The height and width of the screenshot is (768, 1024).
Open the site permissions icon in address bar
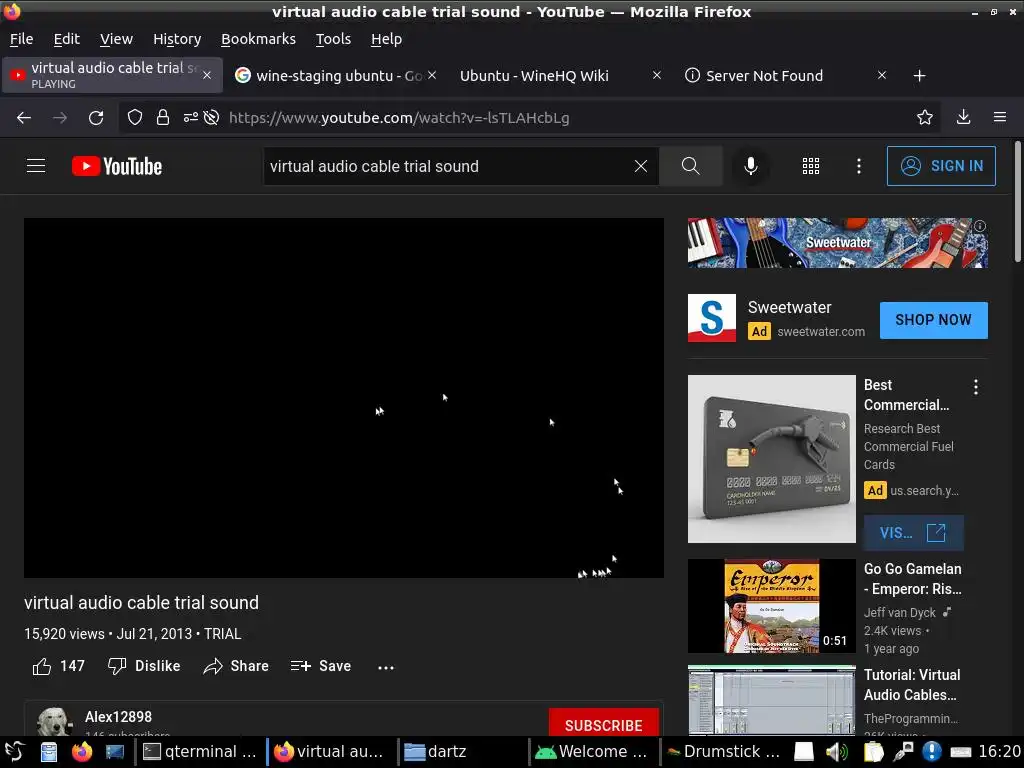[x=191, y=118]
